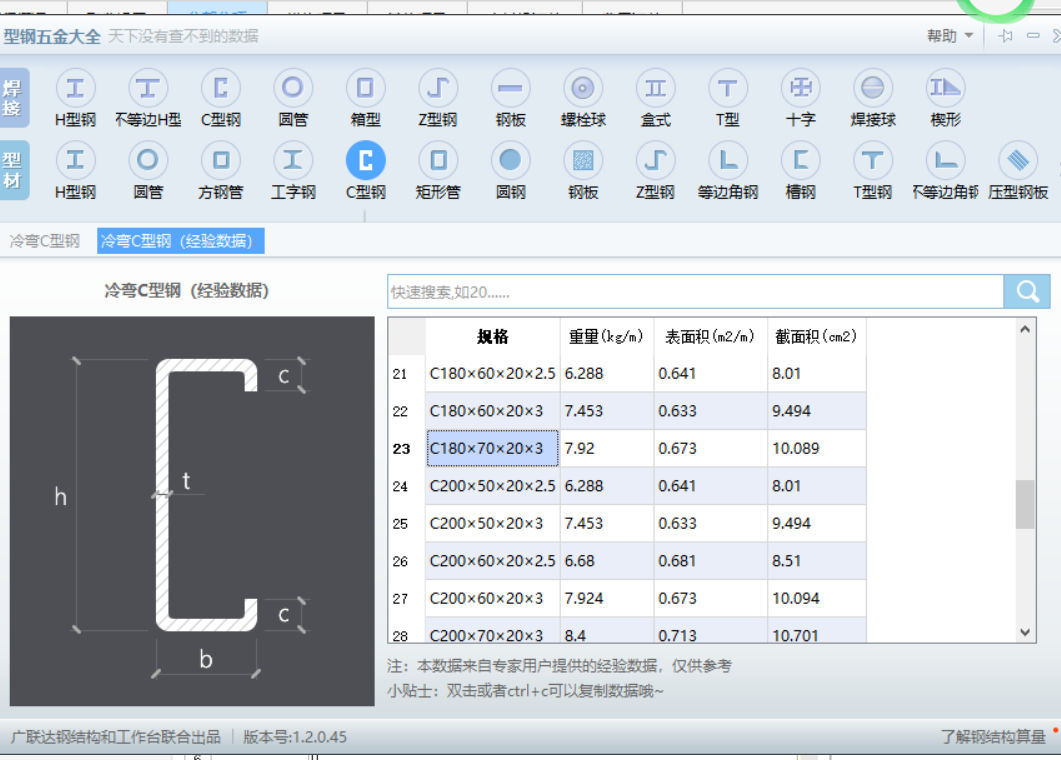Click the C-section diagram image
Image resolution: width=1061 pixels, height=760 pixels.
click(192, 511)
